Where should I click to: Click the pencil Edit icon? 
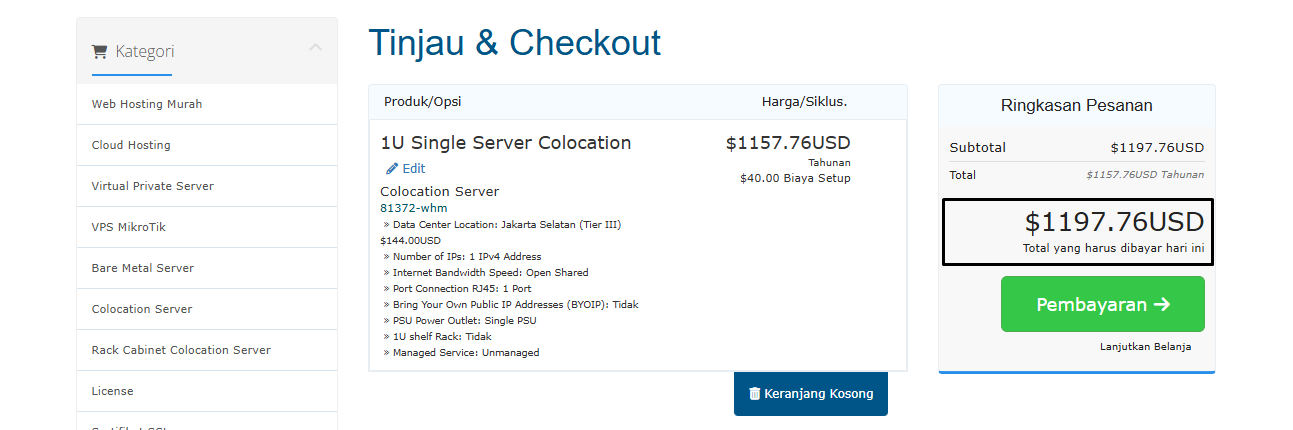[392, 169]
